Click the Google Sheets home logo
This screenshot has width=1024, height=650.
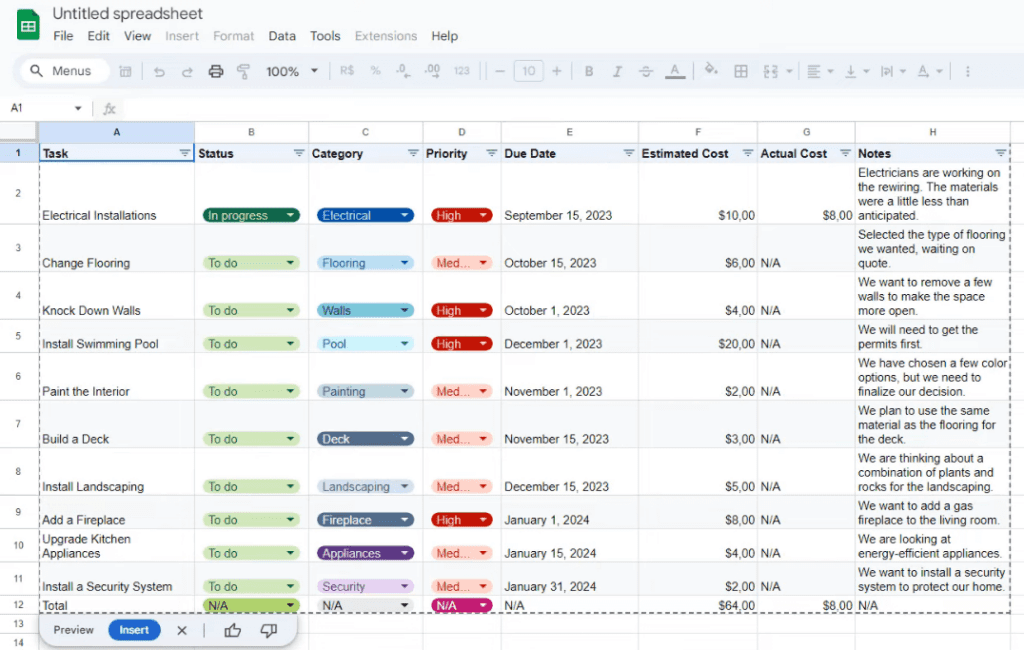(x=28, y=25)
